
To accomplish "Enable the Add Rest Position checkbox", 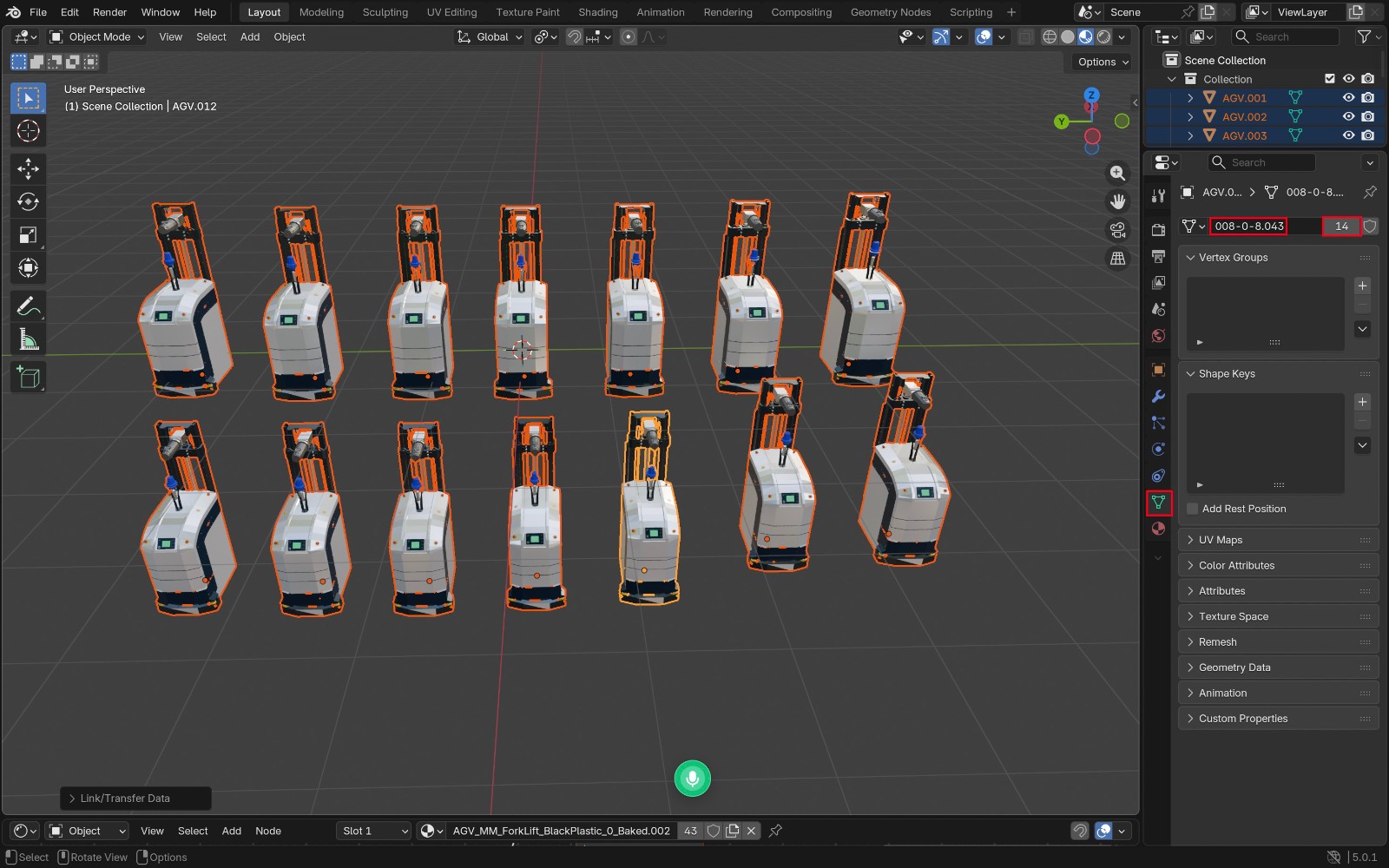I will tap(1192, 509).
